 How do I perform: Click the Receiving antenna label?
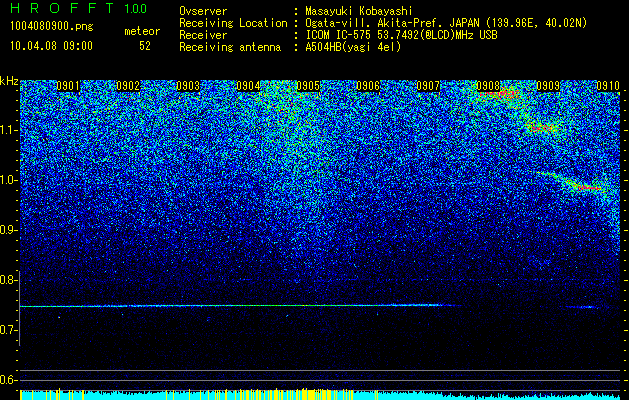click(230, 47)
